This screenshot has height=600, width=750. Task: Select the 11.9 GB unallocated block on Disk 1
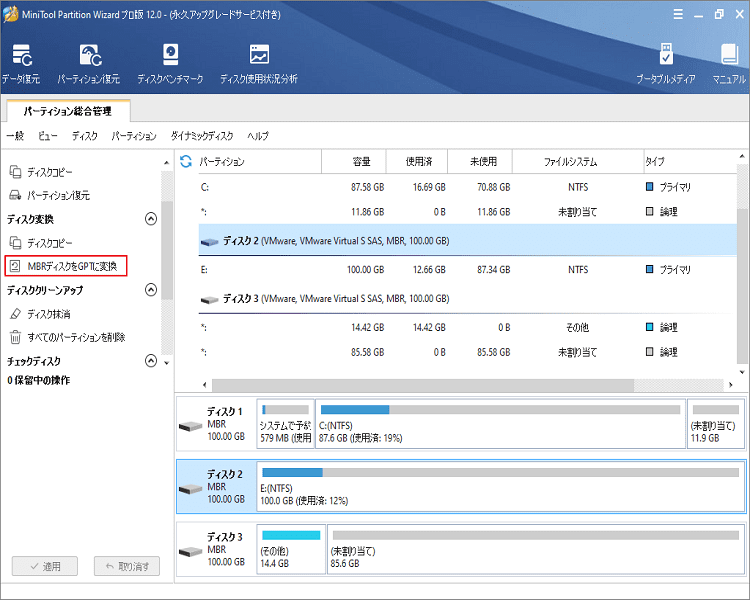coord(716,424)
